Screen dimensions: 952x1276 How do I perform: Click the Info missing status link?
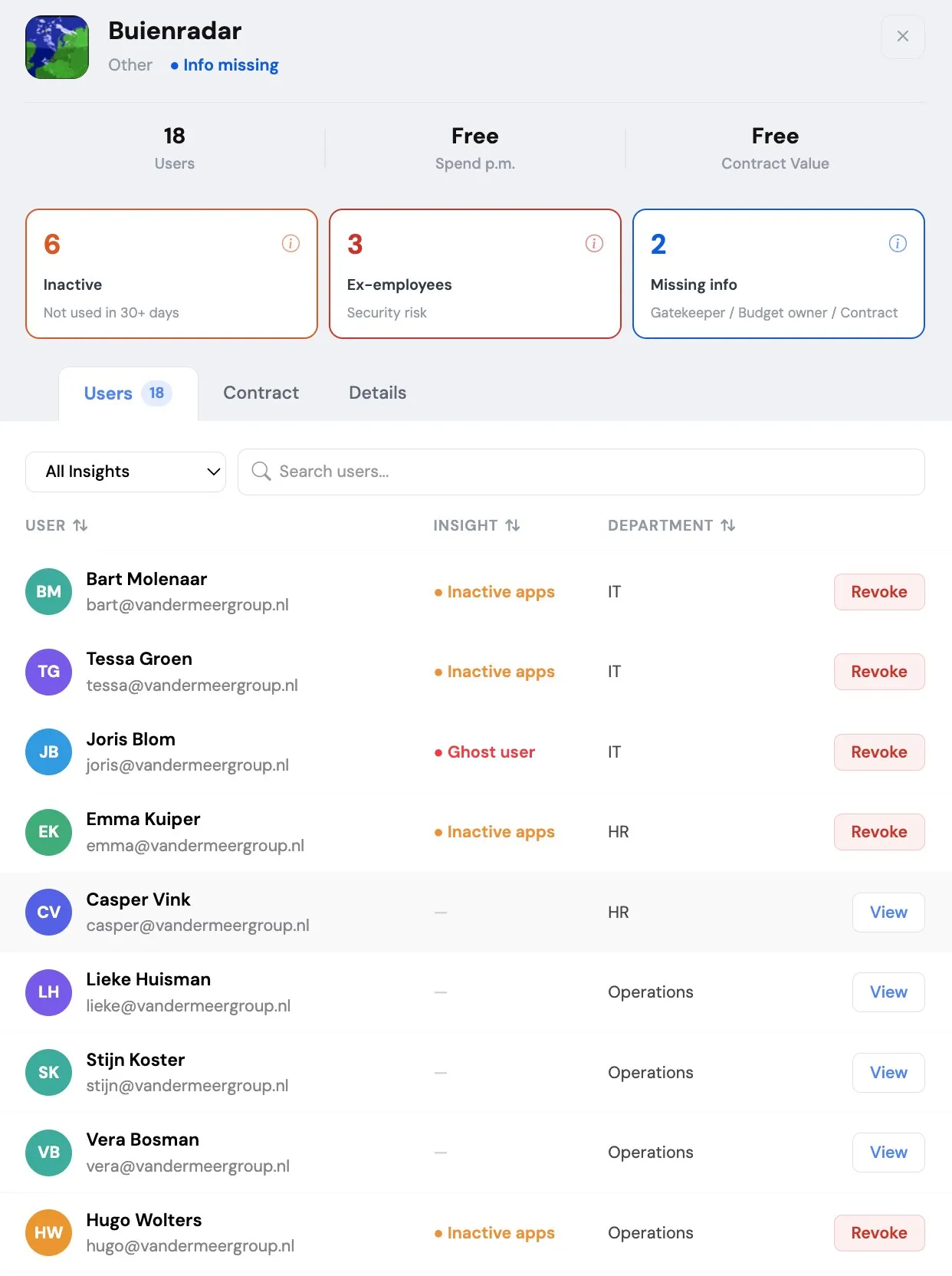(x=225, y=65)
